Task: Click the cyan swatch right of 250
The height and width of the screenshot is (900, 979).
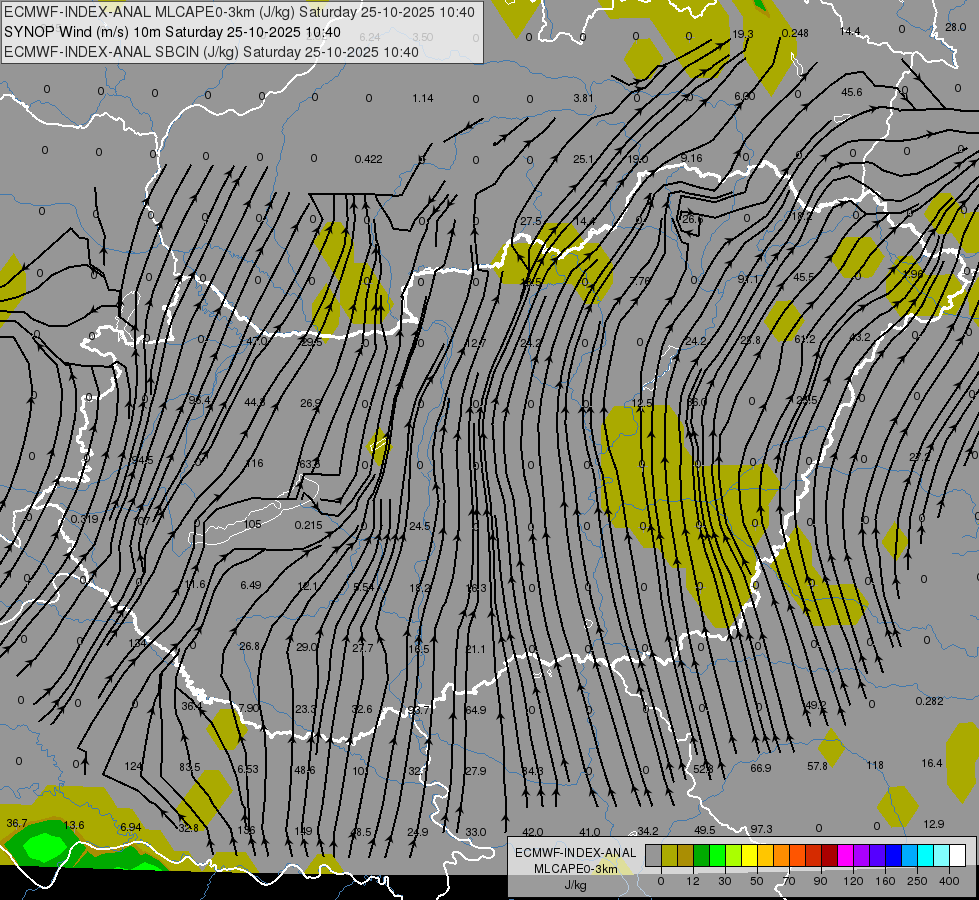Action: coord(926,856)
